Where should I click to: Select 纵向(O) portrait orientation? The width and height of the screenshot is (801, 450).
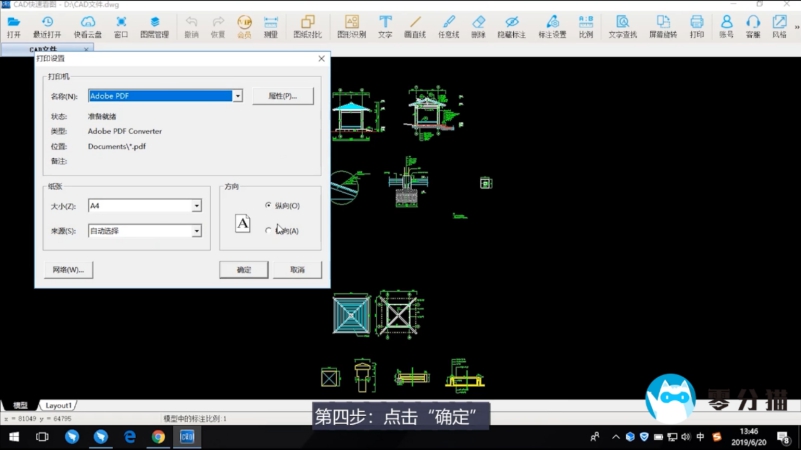pos(269,205)
